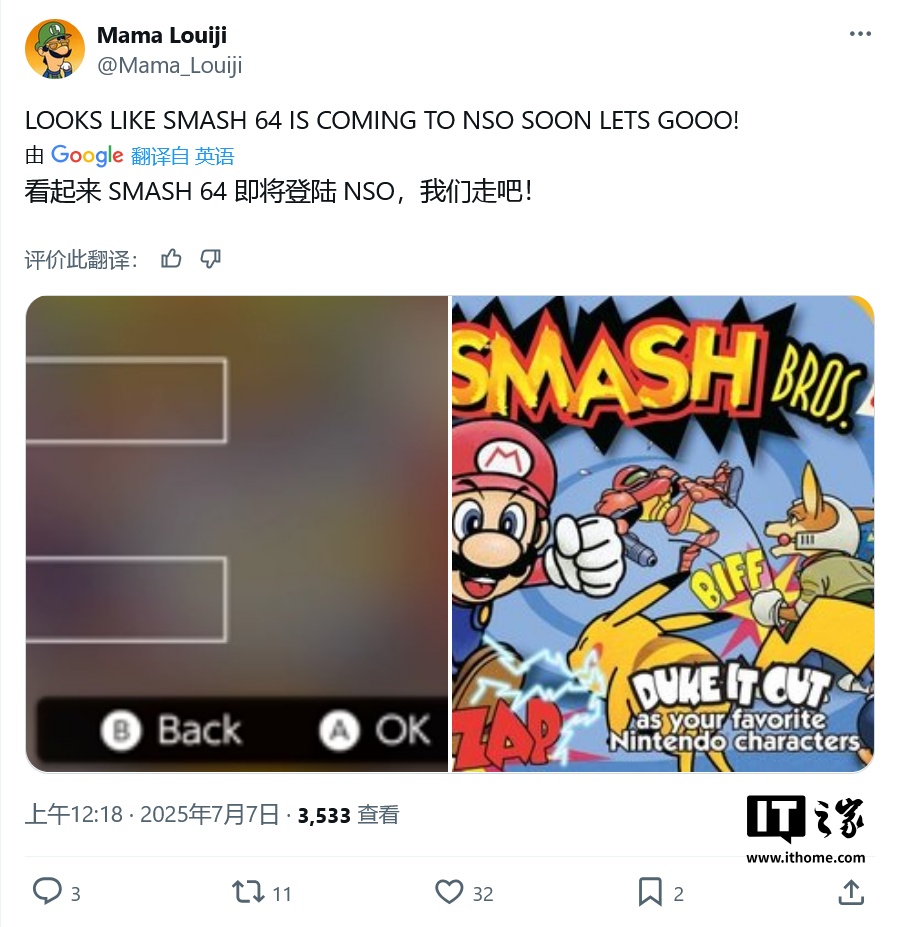
Task: Click the share upload icon
Action: (851, 892)
